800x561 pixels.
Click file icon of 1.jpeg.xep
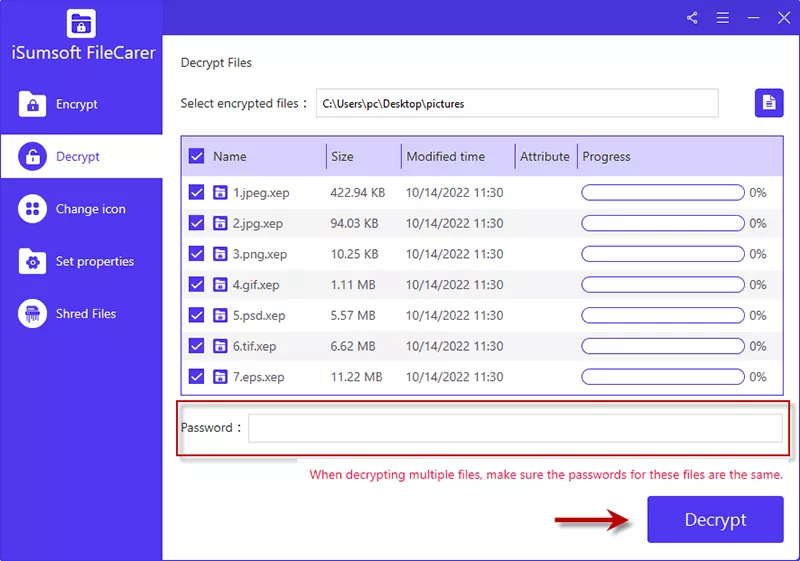(x=220, y=193)
